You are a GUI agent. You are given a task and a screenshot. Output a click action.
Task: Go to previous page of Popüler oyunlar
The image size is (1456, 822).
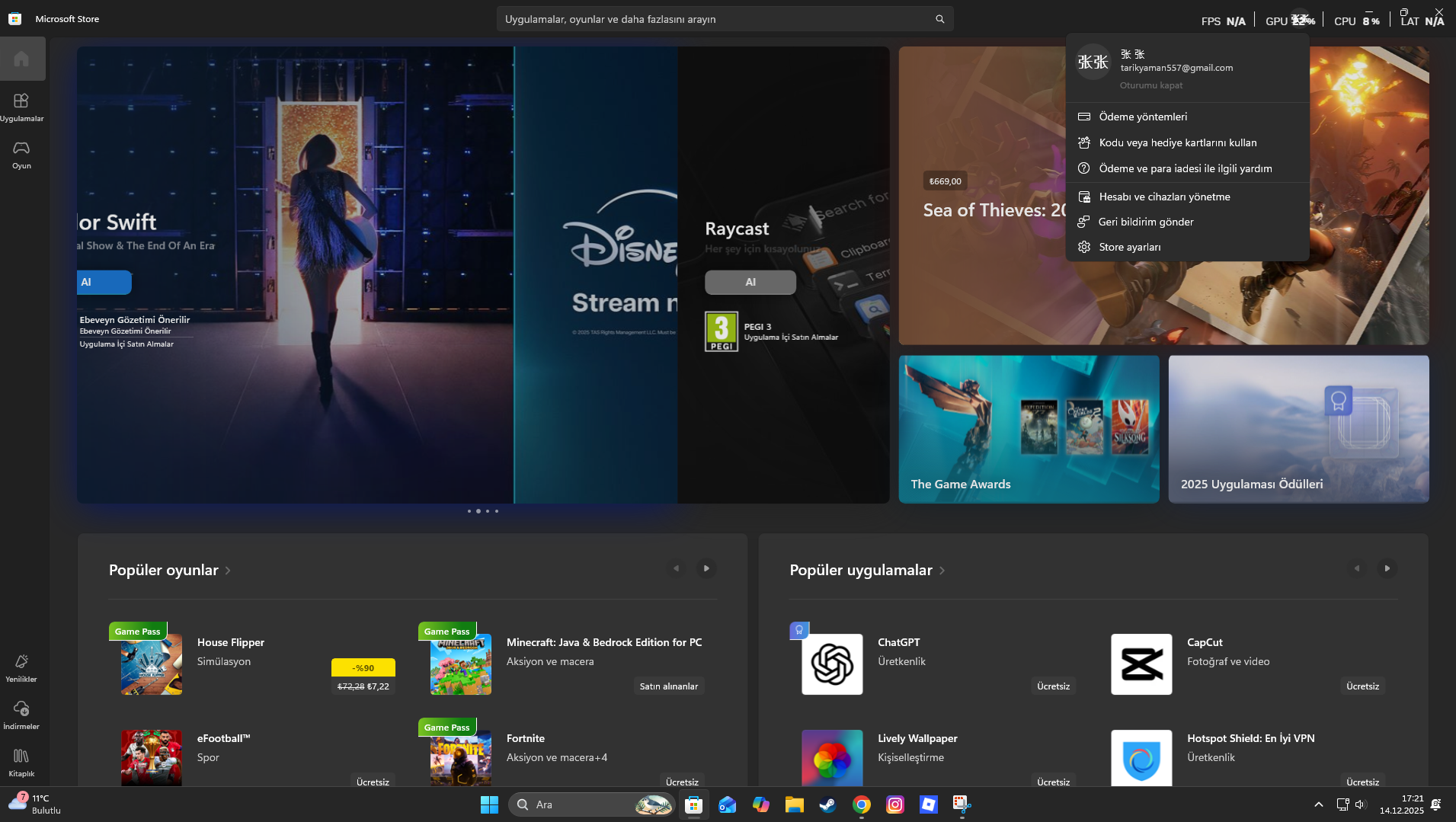(x=676, y=568)
